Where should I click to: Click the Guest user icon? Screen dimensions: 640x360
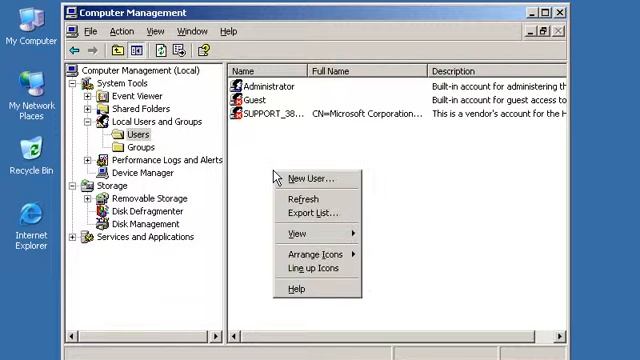pyautogui.click(x=236, y=99)
